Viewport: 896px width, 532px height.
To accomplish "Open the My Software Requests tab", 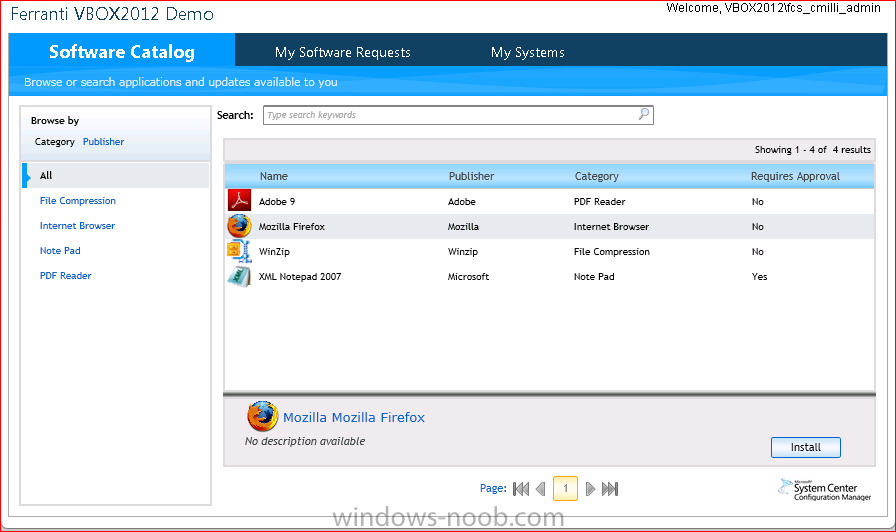I will (343, 53).
